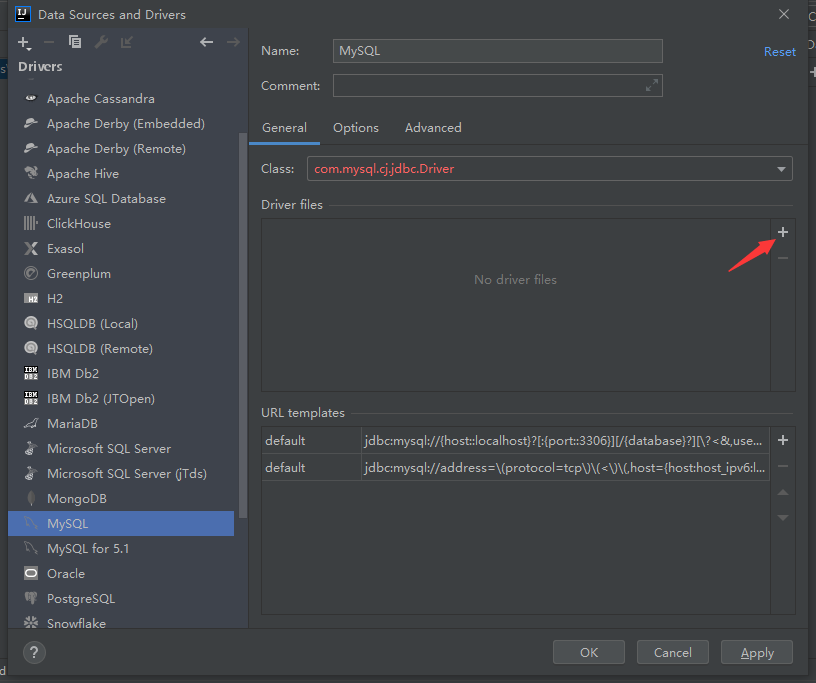The image size is (816, 683).
Task: Switch to the General tab
Action: coord(284,128)
